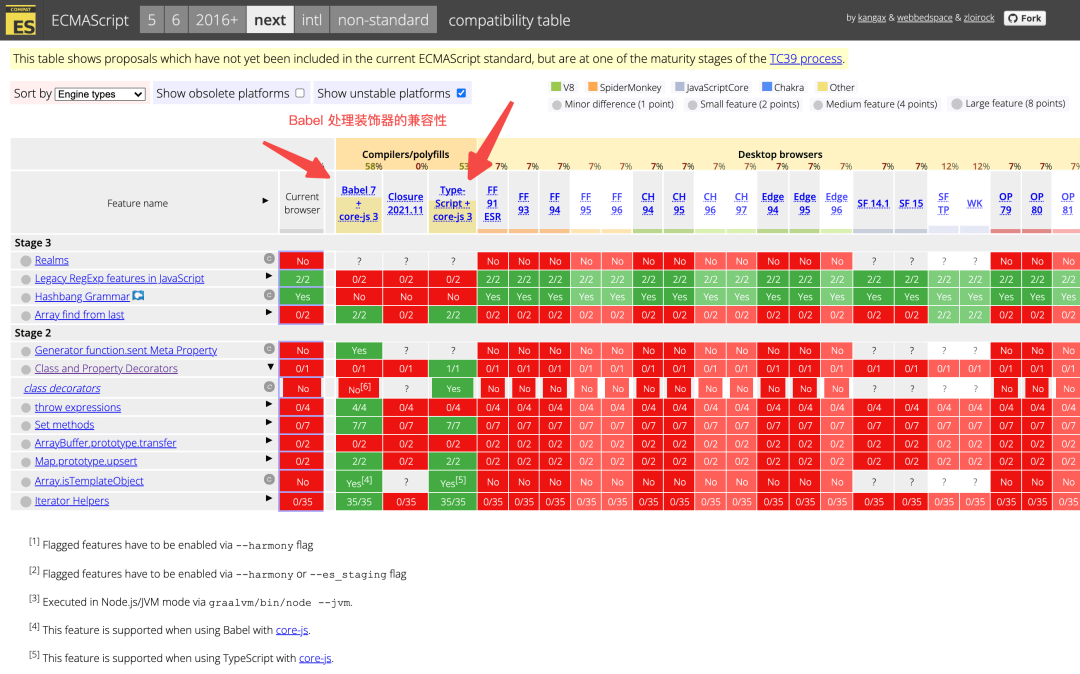Click the Medium feature legend circle

coord(818,105)
